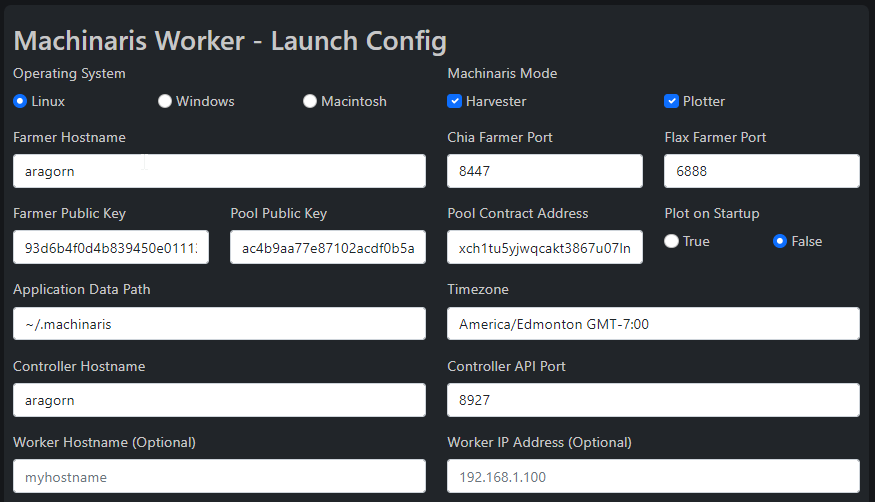Viewport: 875px width, 502px height.
Task: Click into Farmer Public Key field
Action: 111,247
